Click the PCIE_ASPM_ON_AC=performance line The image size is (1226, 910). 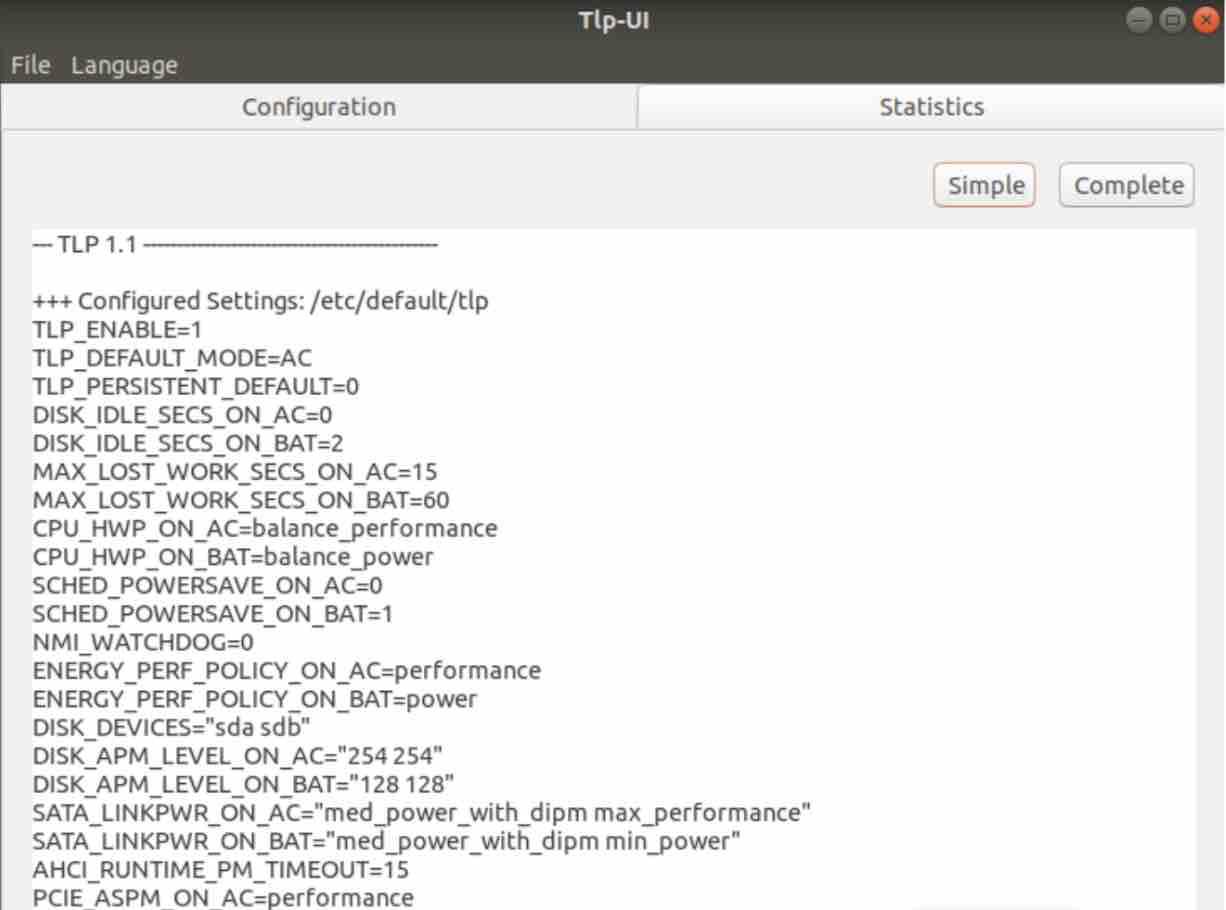click(x=222, y=898)
